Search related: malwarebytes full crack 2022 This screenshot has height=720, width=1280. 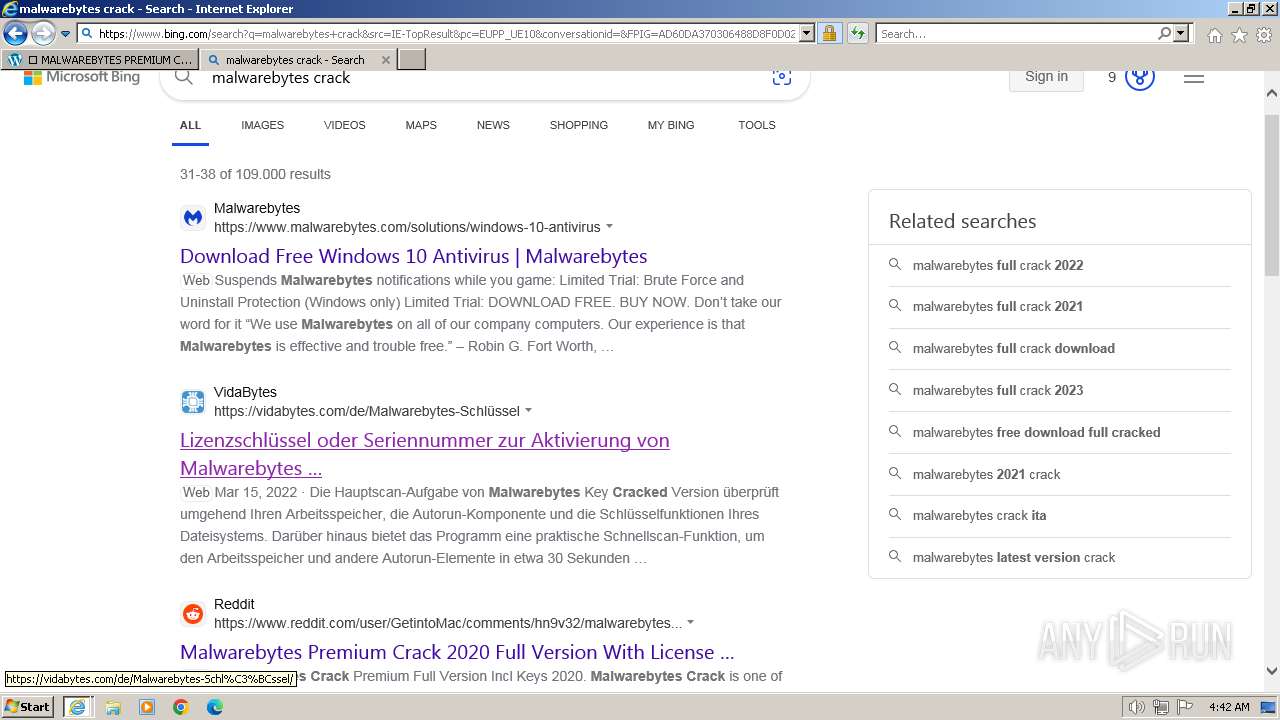[x=1060, y=265]
